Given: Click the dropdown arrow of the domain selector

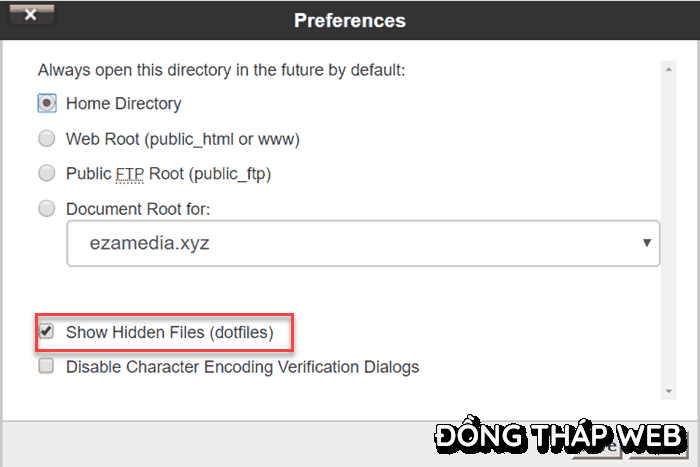Looking at the screenshot, I should 646,243.
